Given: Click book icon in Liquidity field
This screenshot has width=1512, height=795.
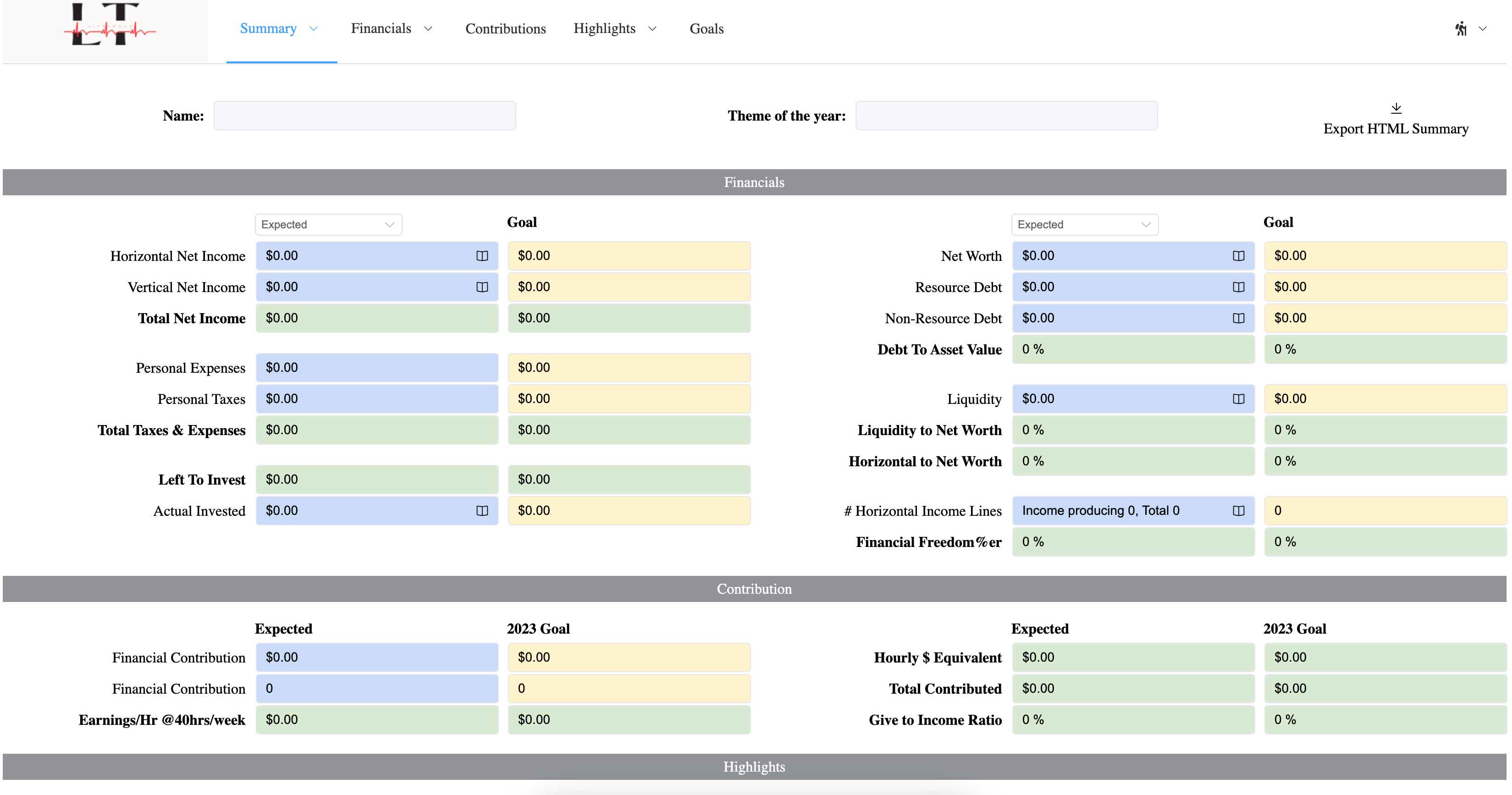Looking at the screenshot, I should pos(1238,399).
